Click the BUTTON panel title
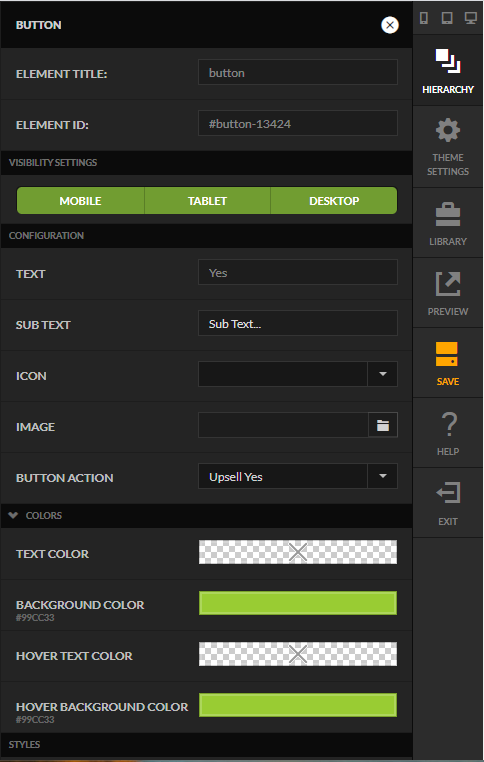This screenshot has width=484, height=762. point(38,25)
